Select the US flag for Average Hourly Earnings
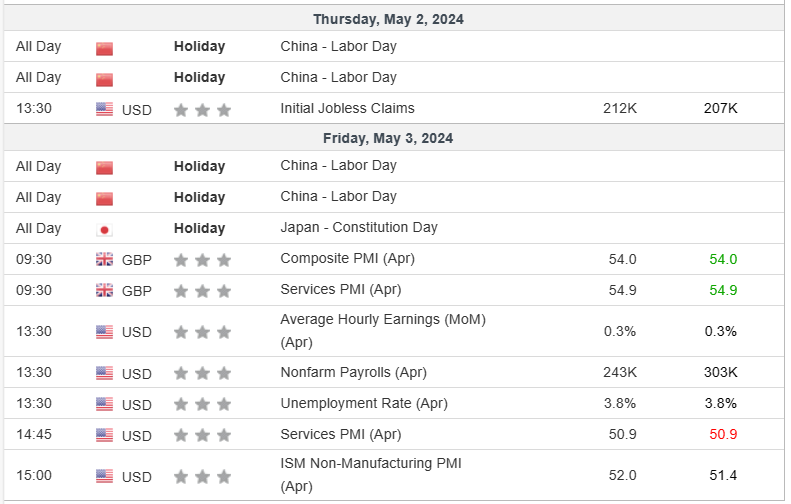 [105, 332]
